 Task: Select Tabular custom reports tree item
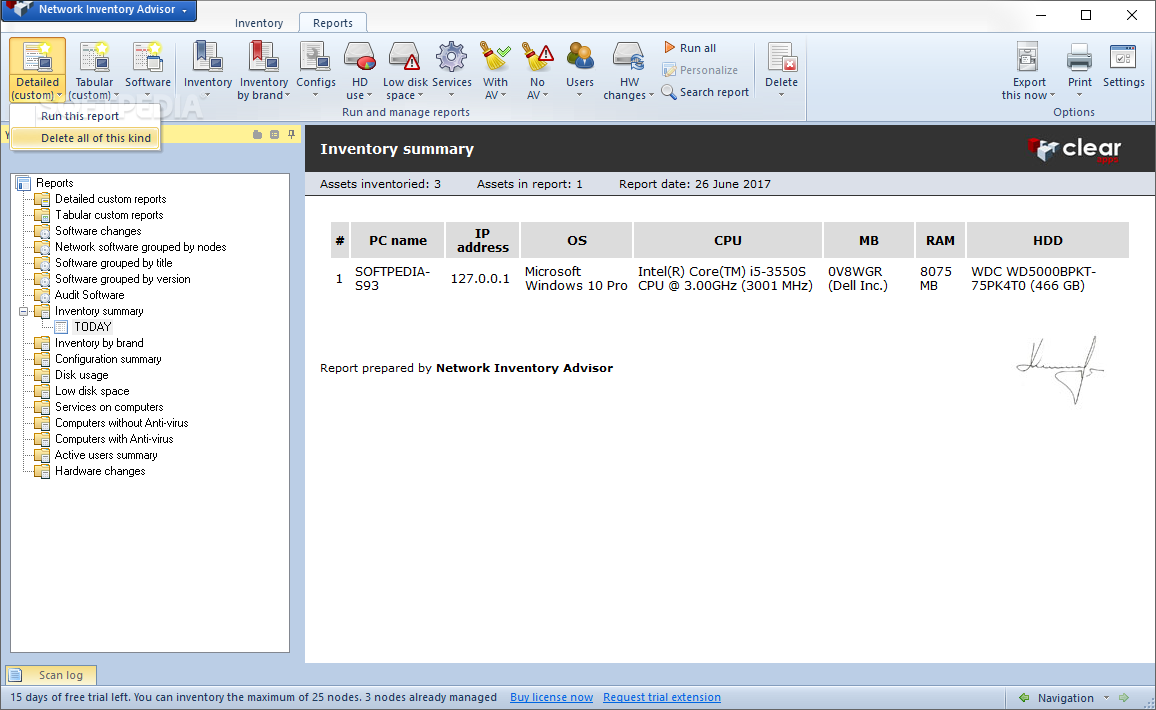[x=109, y=215]
